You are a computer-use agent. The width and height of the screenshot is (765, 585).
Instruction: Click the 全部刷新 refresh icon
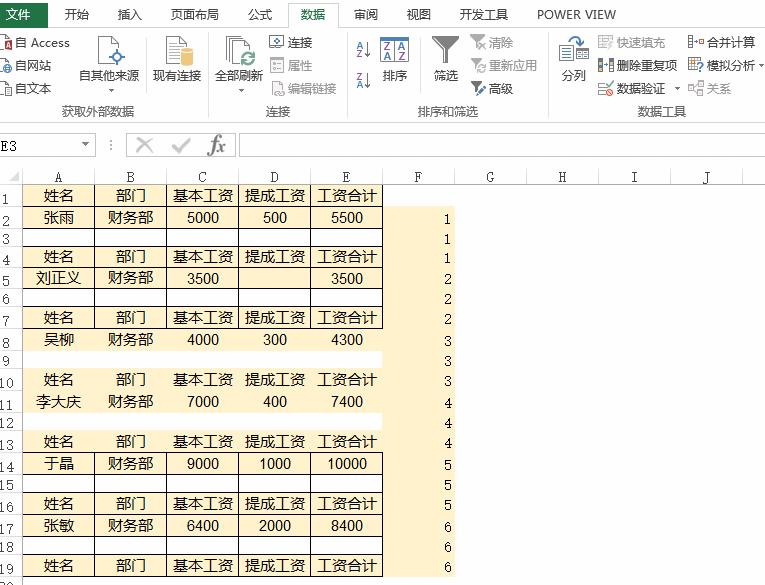click(x=240, y=50)
